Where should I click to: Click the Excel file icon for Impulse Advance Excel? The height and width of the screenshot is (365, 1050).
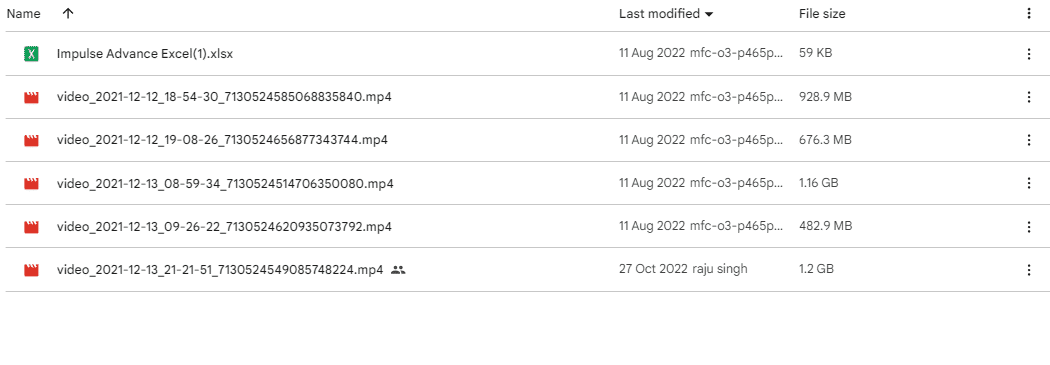point(30,54)
